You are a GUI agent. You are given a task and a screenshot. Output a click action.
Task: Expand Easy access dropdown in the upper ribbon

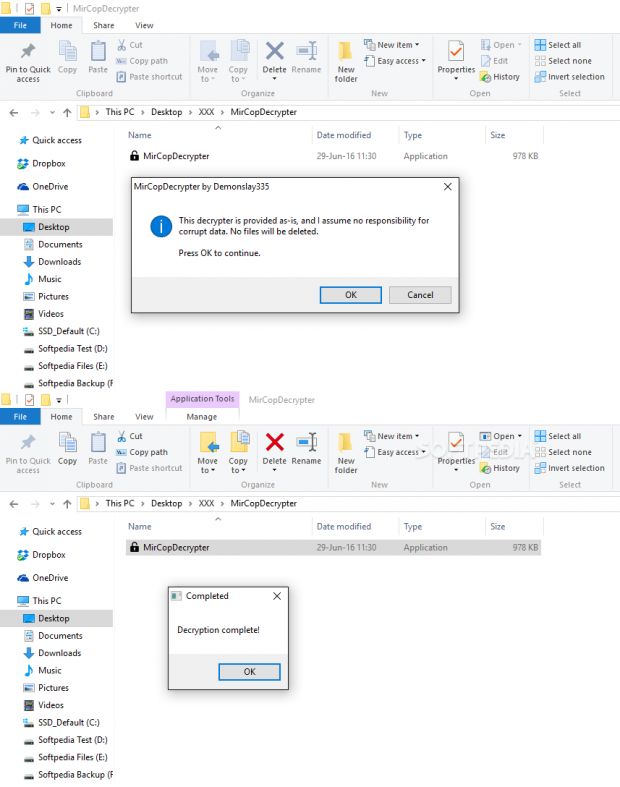click(400, 61)
